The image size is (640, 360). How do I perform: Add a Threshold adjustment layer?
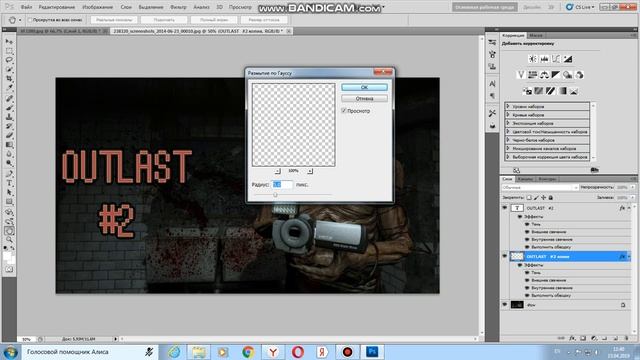coord(551,91)
